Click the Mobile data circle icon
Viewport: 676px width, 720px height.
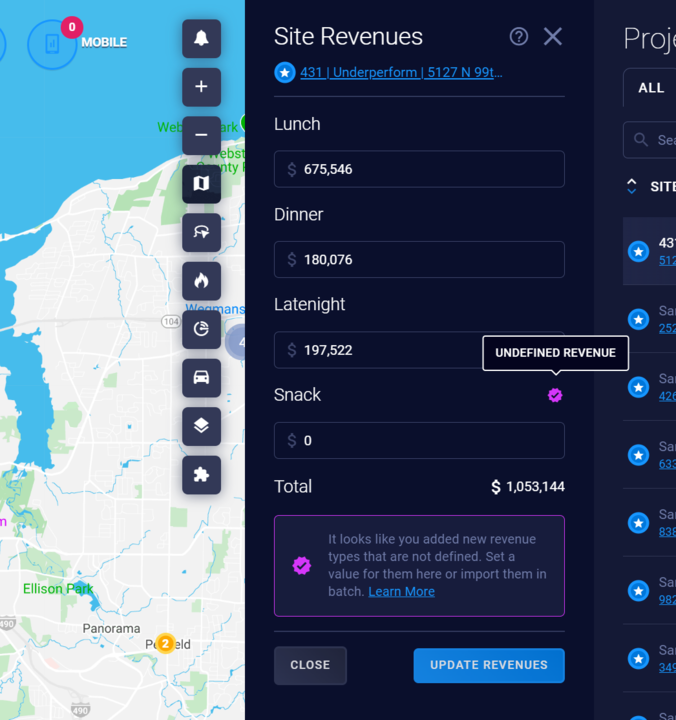52,44
